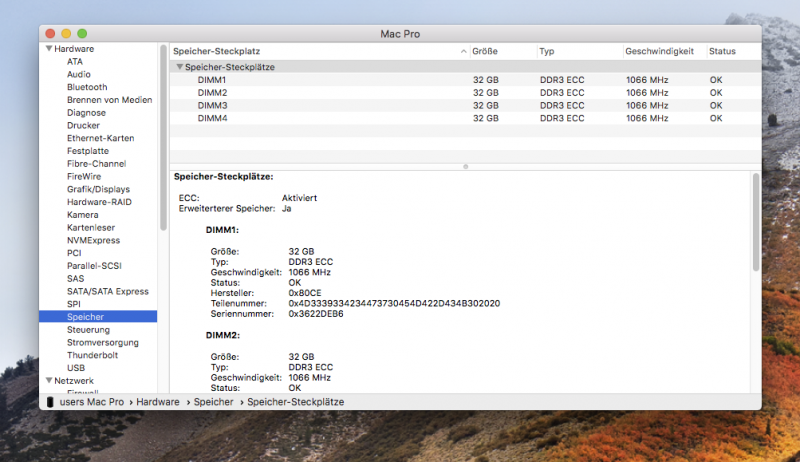Click Hardware in the bottom path bar
The height and width of the screenshot is (462, 800).
pyautogui.click(x=158, y=401)
